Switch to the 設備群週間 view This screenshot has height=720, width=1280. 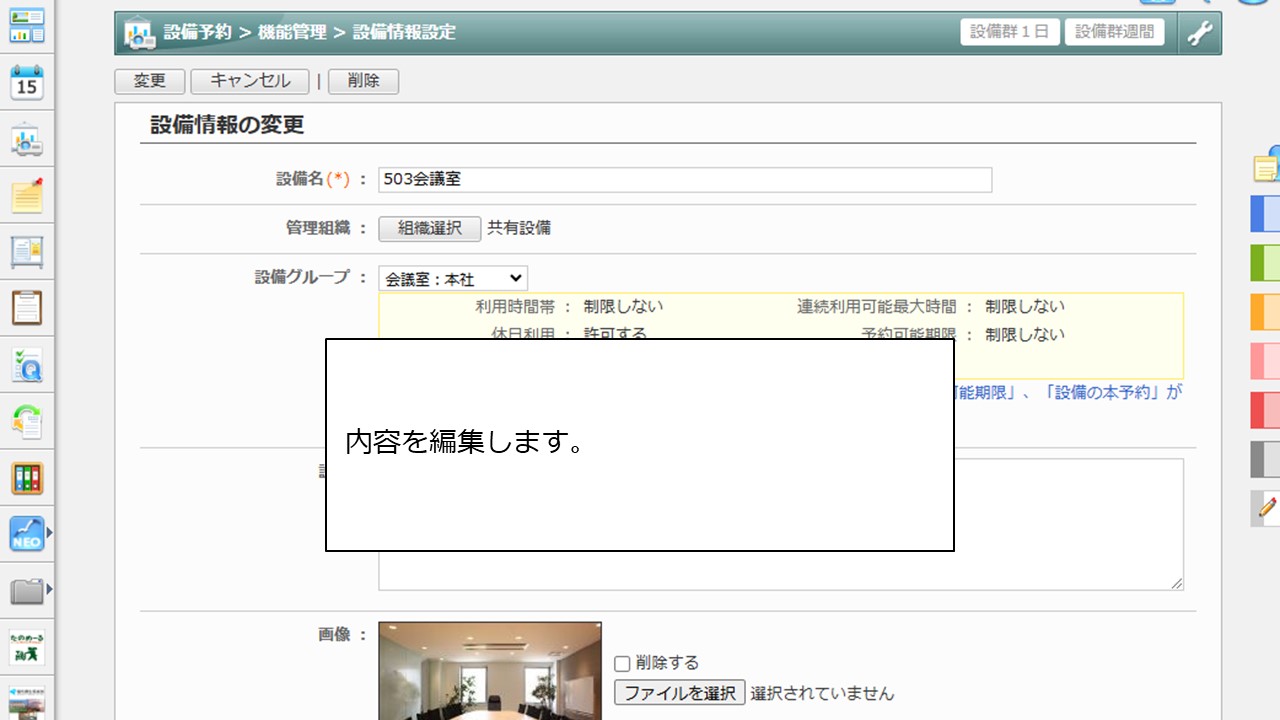pyautogui.click(x=1115, y=32)
